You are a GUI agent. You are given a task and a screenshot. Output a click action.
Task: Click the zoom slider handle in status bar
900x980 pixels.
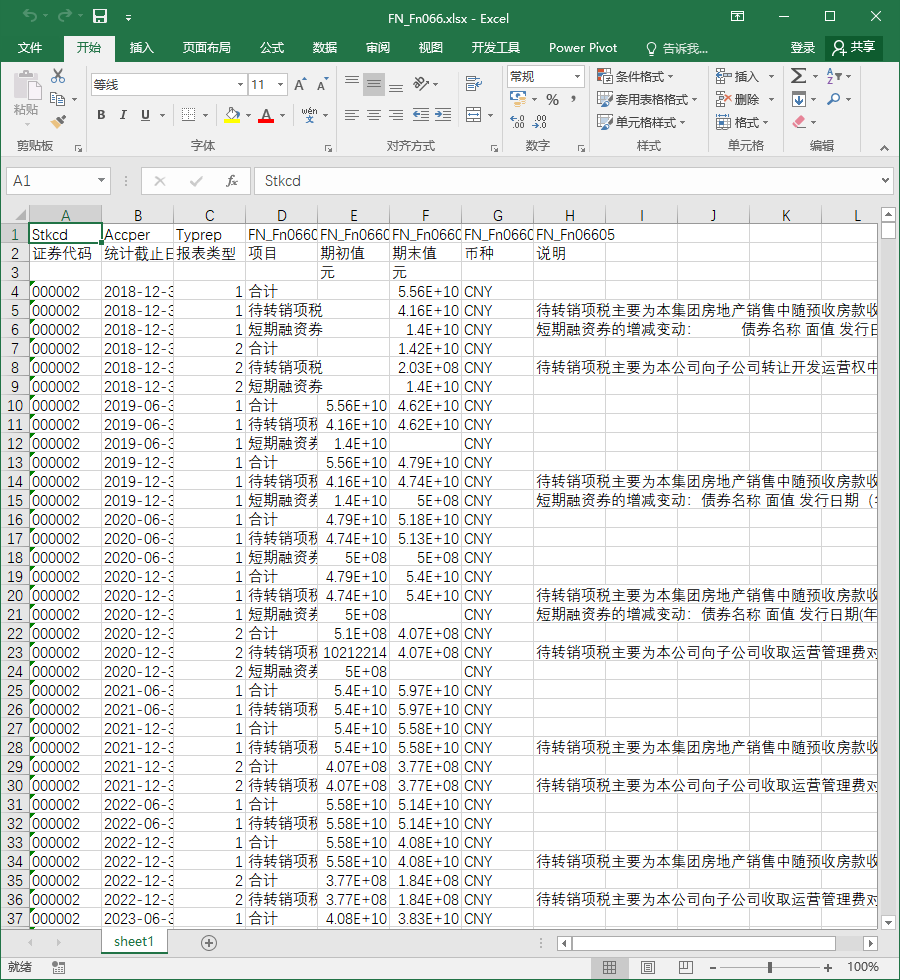pos(770,968)
